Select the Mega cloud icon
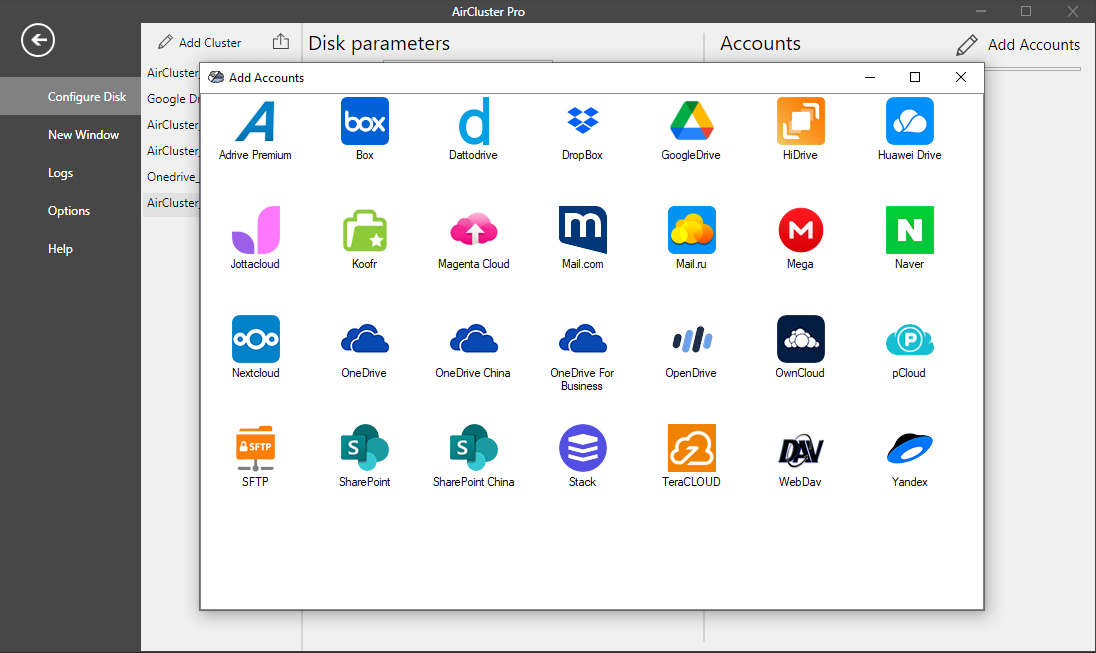This screenshot has width=1096, height=653. pyautogui.click(x=800, y=231)
